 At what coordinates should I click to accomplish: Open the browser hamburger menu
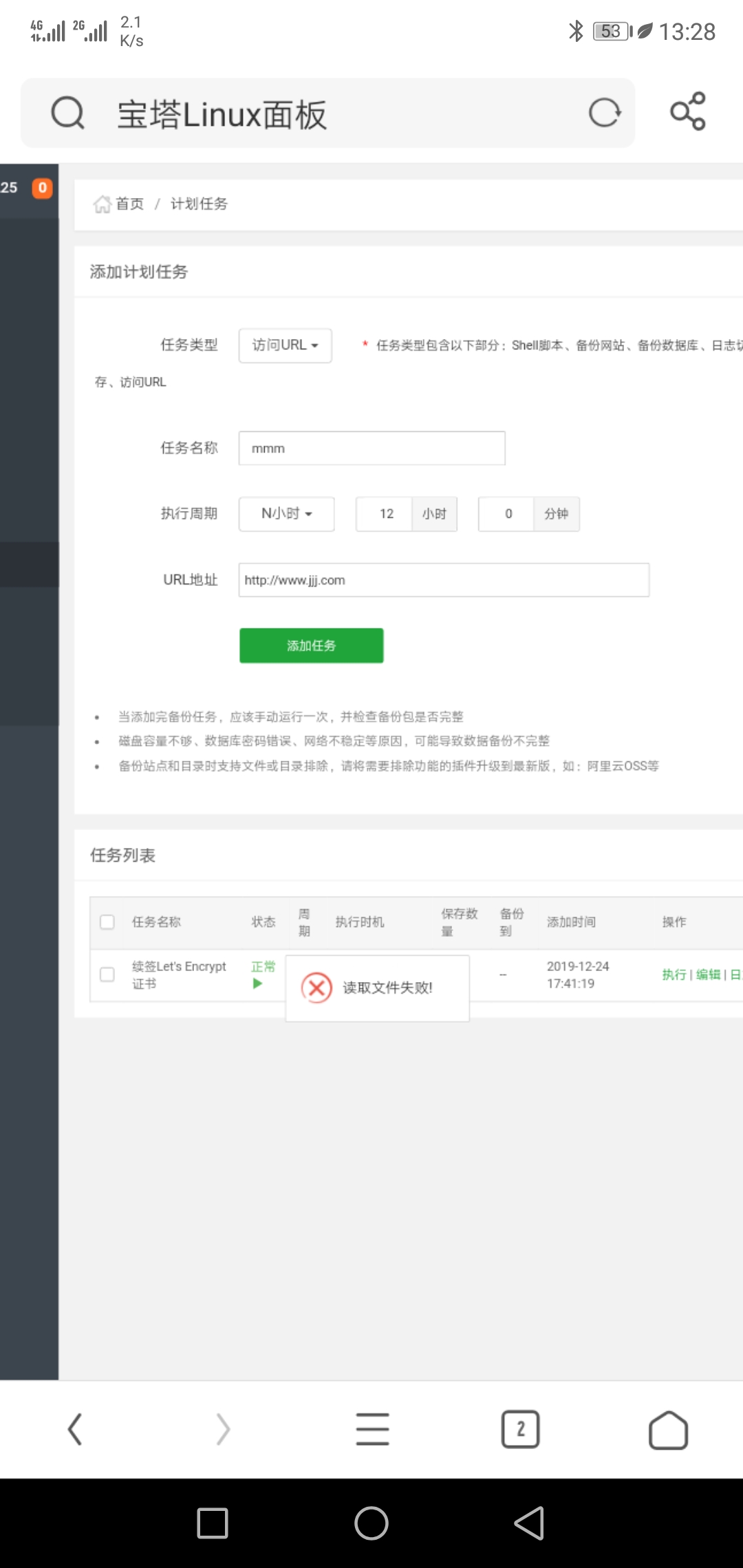[372, 1429]
